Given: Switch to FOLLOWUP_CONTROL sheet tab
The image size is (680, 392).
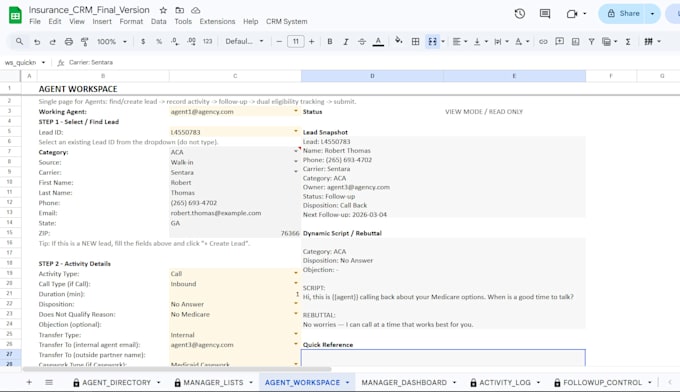Looking at the screenshot, I should tap(602, 382).
